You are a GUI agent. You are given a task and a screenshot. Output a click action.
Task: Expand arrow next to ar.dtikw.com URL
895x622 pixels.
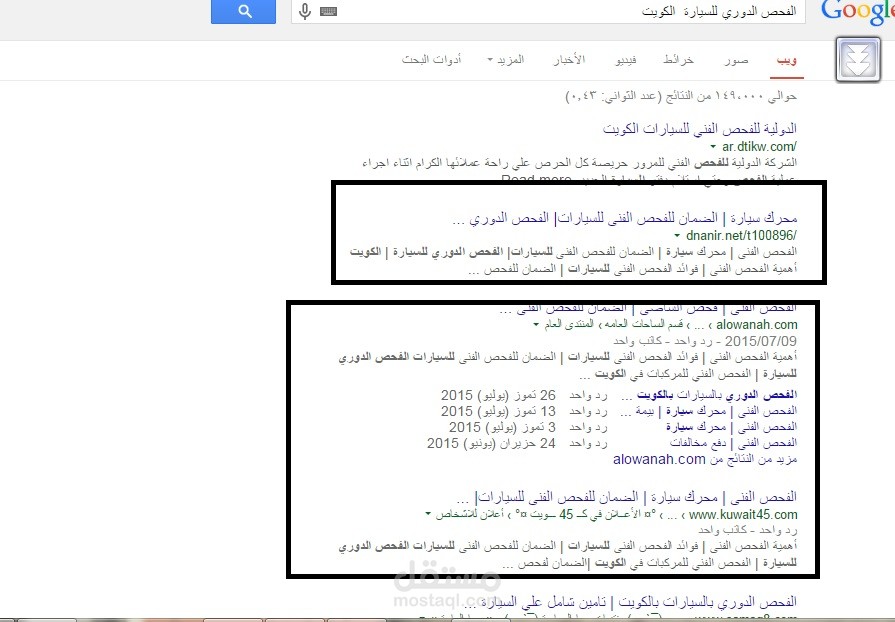[x=713, y=147]
